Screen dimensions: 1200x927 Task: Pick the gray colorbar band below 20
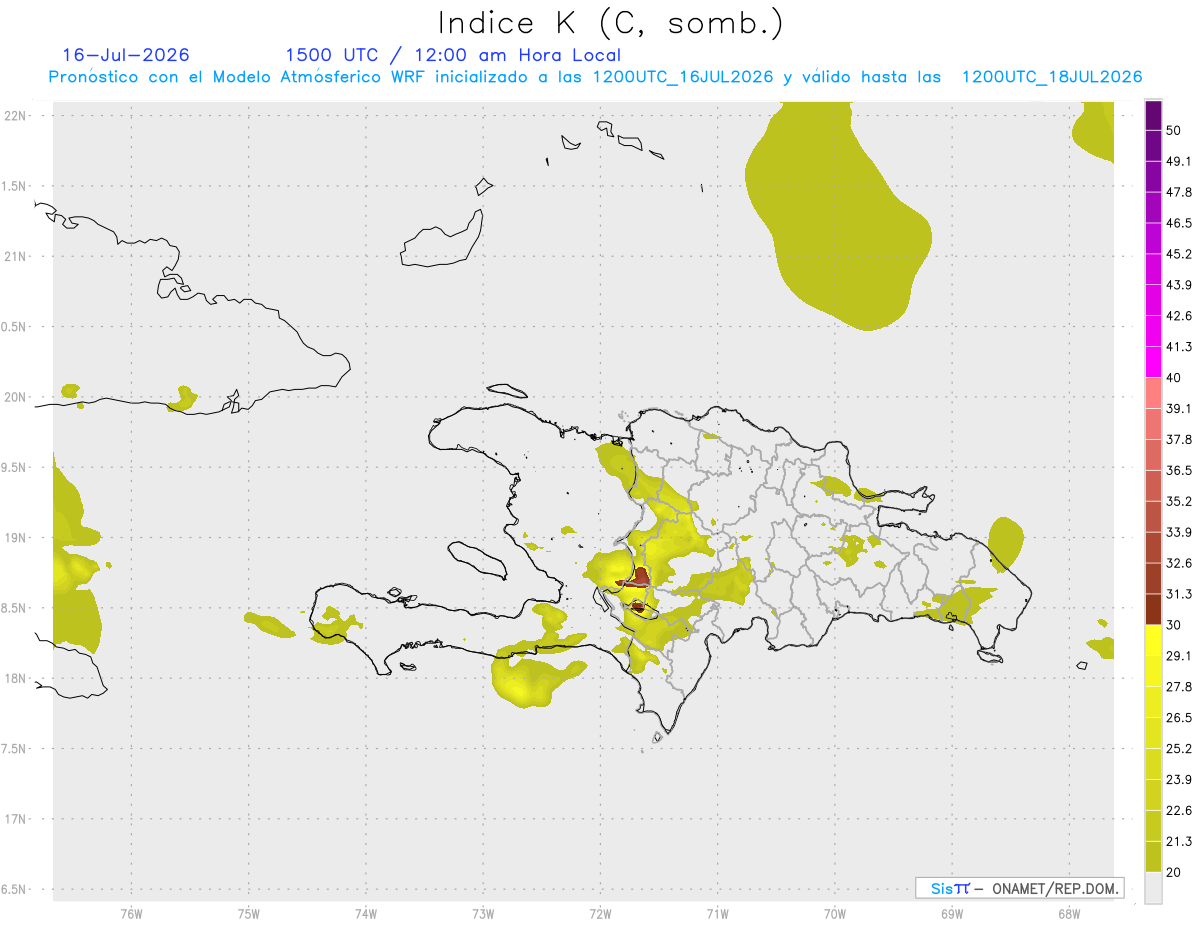[x=1153, y=887]
